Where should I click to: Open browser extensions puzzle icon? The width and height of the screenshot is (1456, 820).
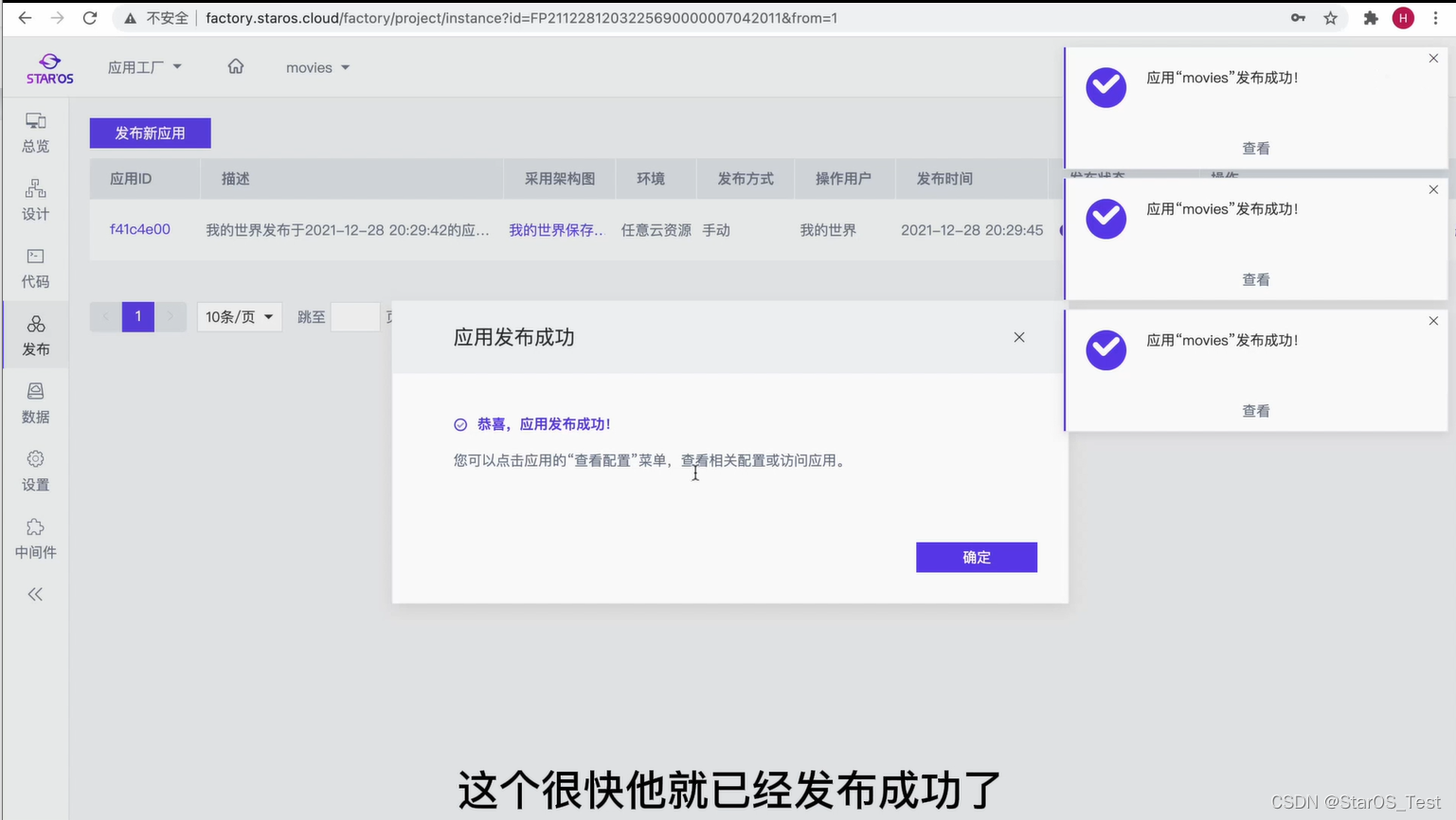coord(1370,18)
